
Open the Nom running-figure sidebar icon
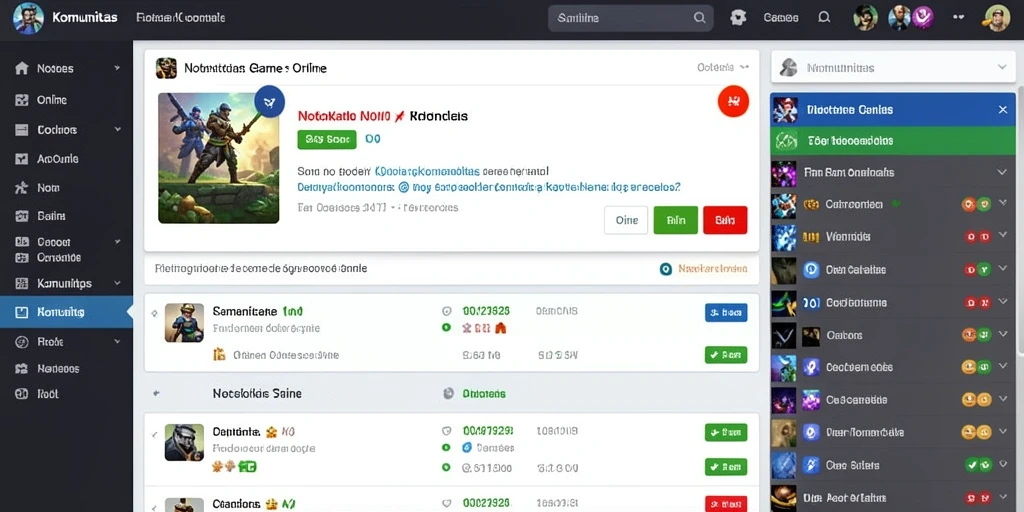tap(22, 187)
